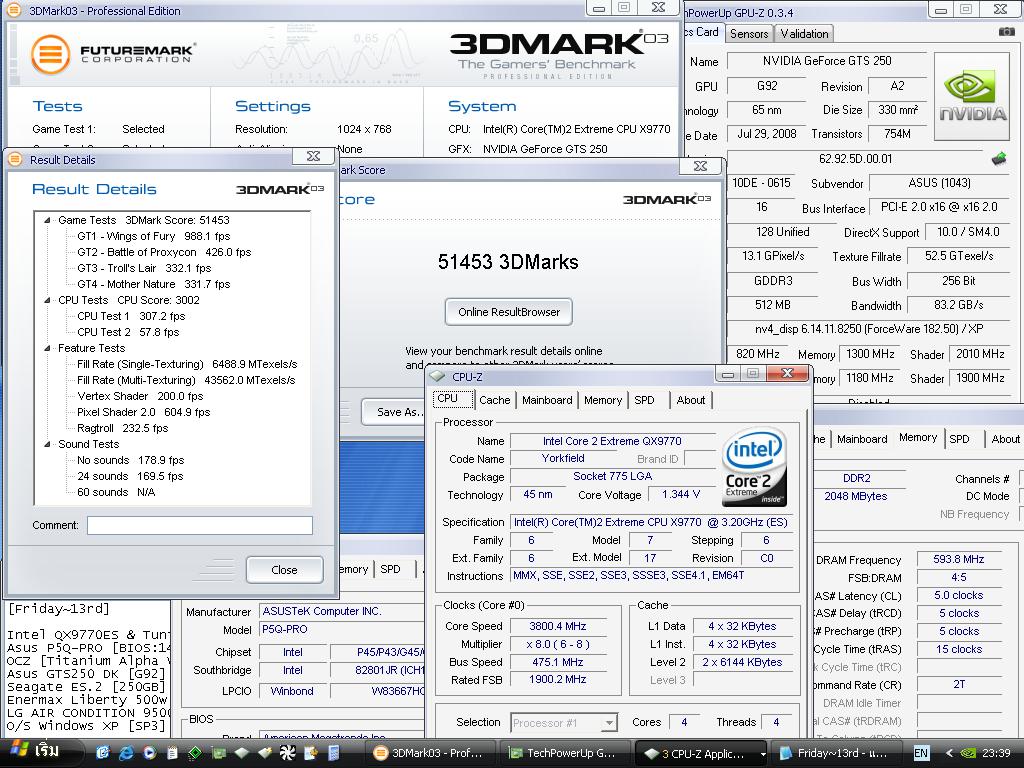Expand hidden tray icons chevron
This screenshot has width=1024, height=768.
[x=949, y=753]
